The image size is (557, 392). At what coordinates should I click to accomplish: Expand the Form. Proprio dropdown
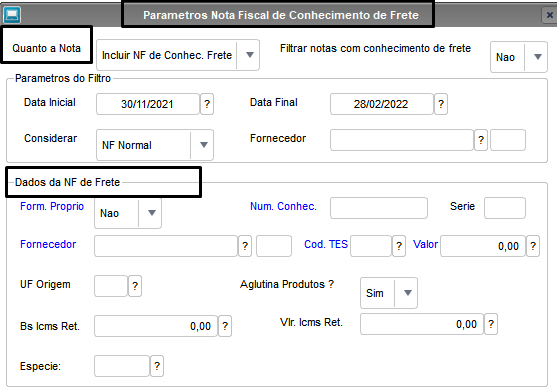pos(152,213)
